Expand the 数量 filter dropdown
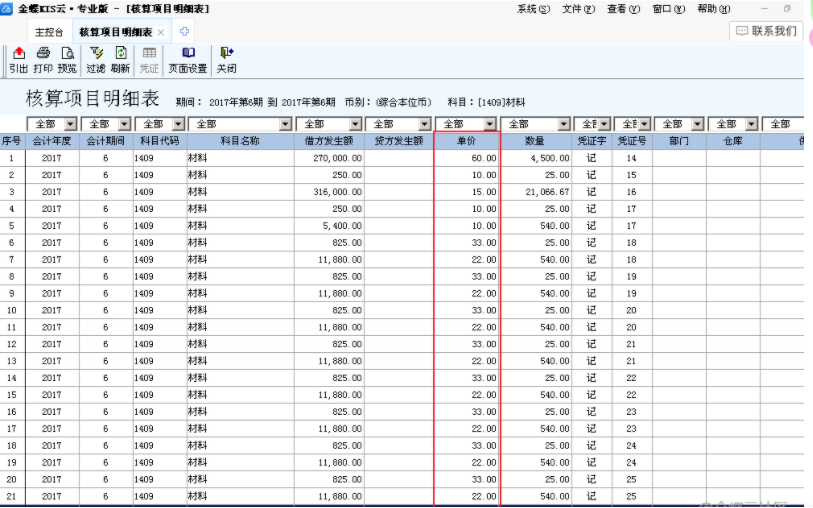813x508 pixels. pos(564,124)
